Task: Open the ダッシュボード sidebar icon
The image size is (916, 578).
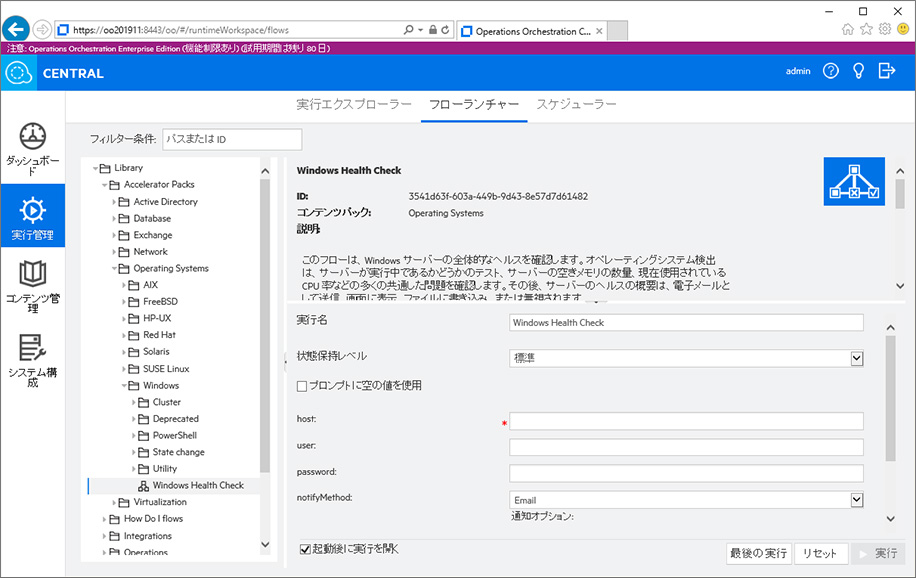Action: pyautogui.click(x=33, y=147)
